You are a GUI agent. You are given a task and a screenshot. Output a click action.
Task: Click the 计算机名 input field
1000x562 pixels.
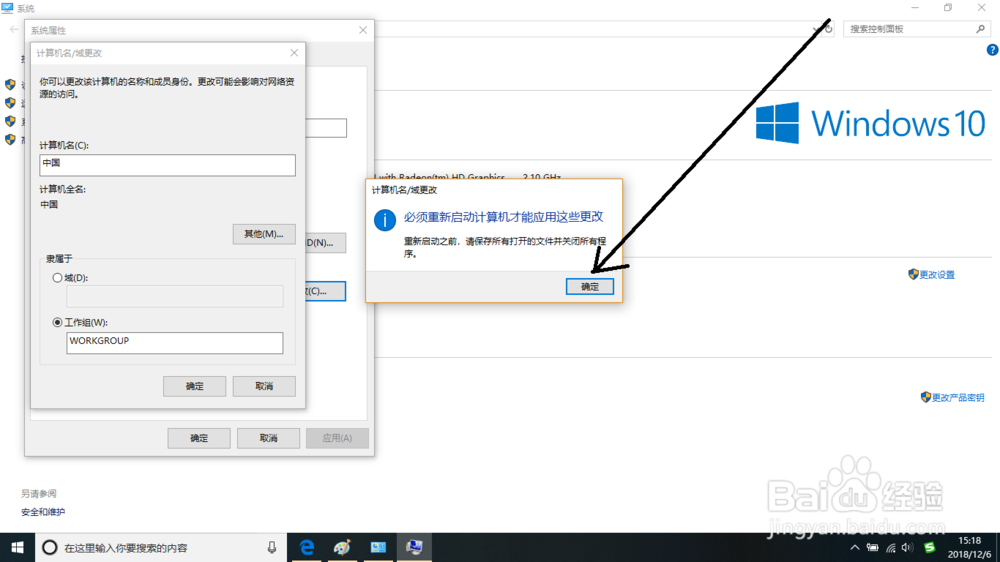click(x=167, y=165)
